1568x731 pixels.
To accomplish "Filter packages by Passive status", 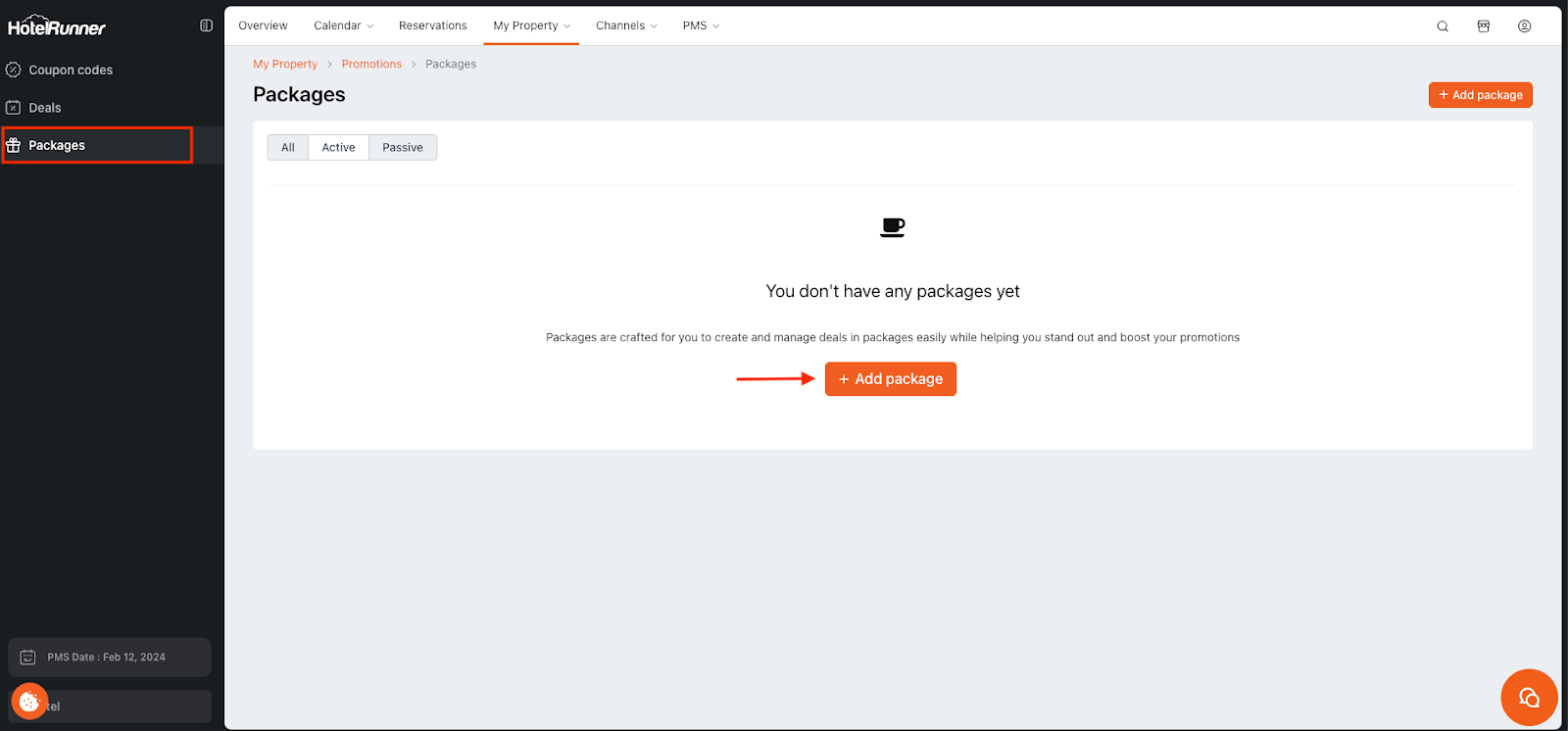I will 403,148.
